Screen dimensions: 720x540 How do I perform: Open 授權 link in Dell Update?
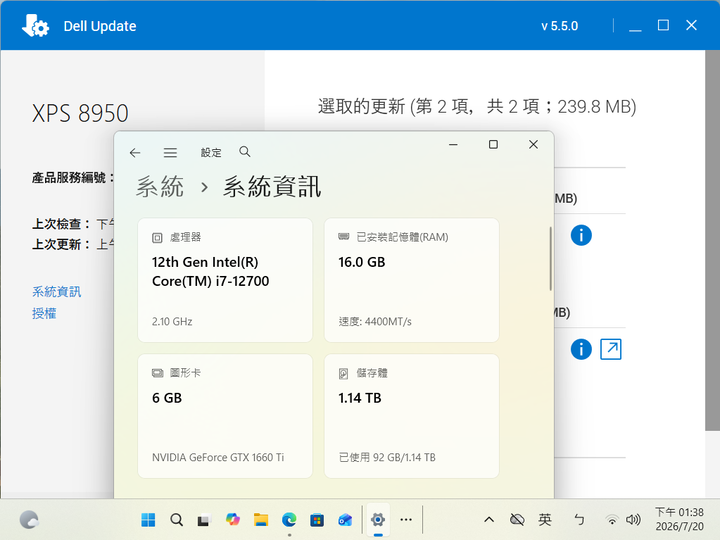point(44,314)
